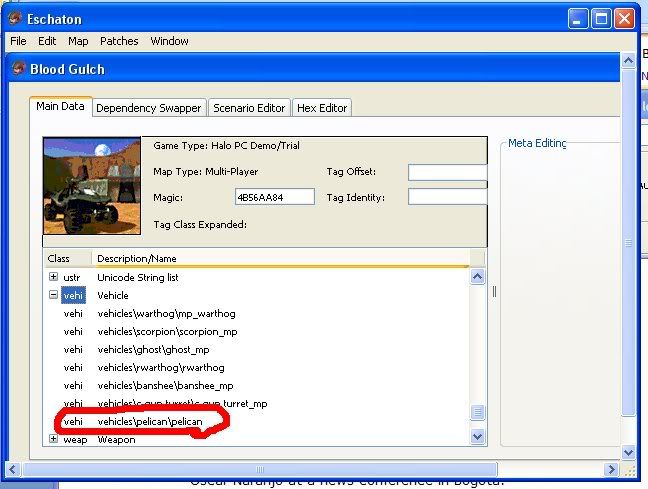648x489 pixels.
Task: Collapse the vehi Vehicle node
Action: (x=53, y=295)
